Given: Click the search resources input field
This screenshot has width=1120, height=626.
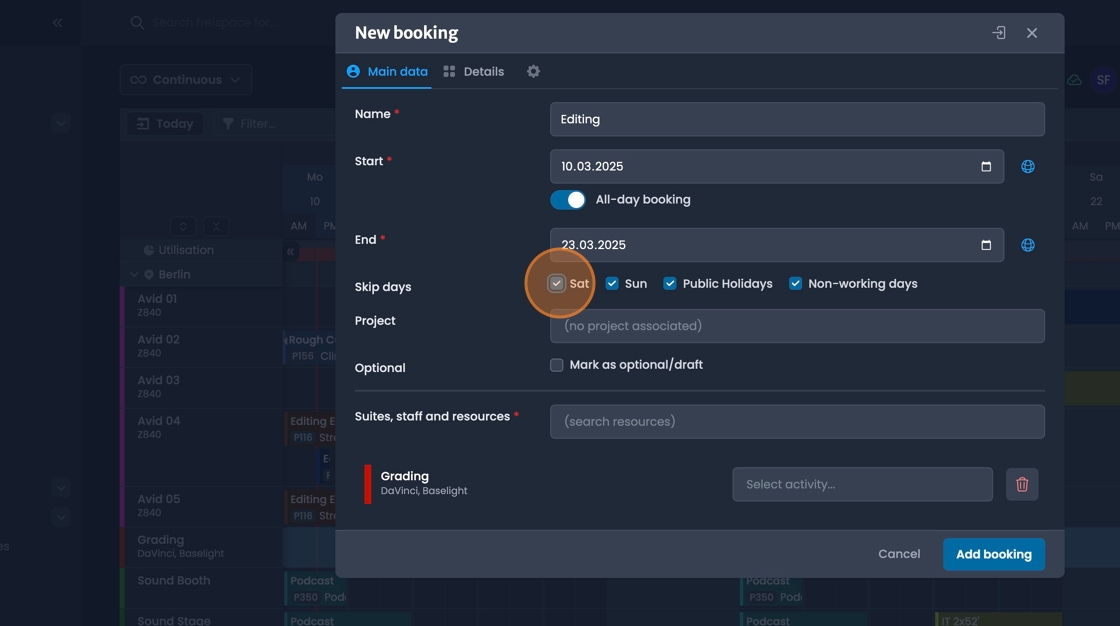Looking at the screenshot, I should click(797, 421).
